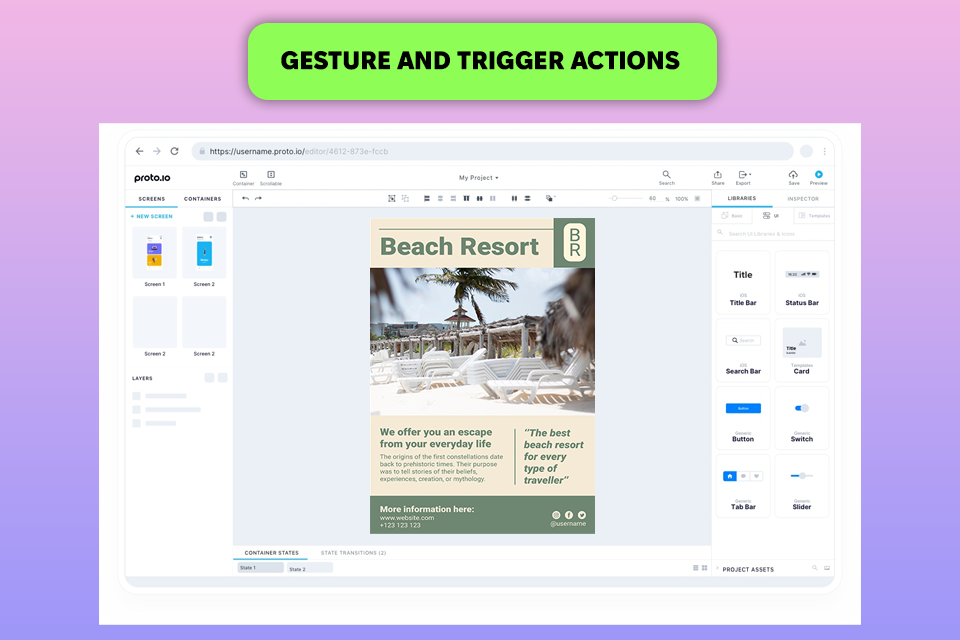Open the browser three-dot menu
Screen dimensions: 960x640
click(x=825, y=151)
